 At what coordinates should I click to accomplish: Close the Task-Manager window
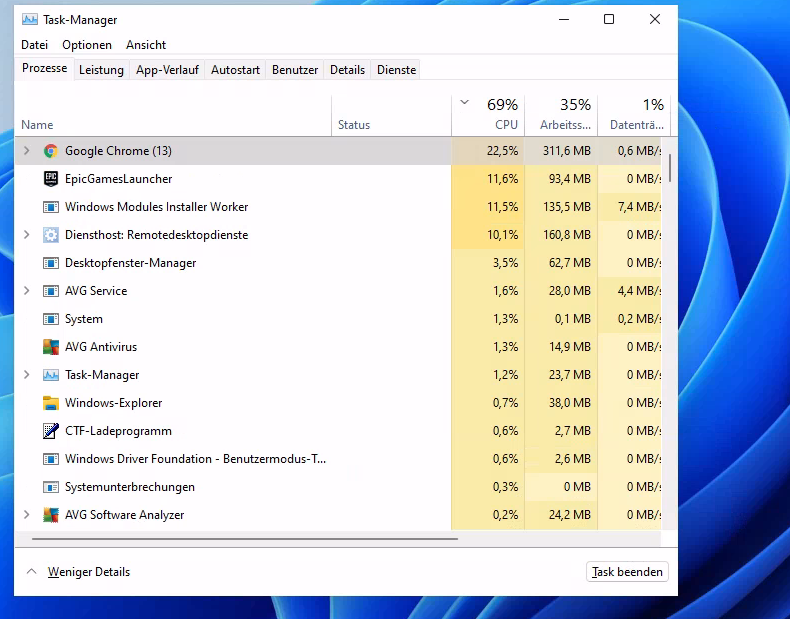(654, 19)
